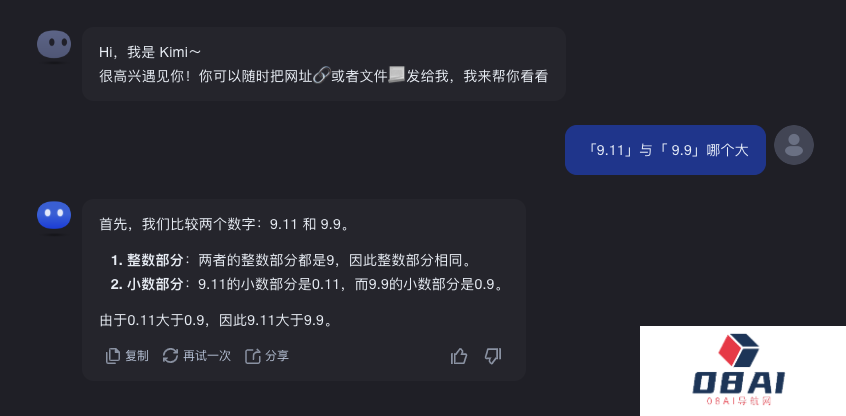Click the link chain emoji in the greeting
This screenshot has width=846, height=416.
click(321, 75)
